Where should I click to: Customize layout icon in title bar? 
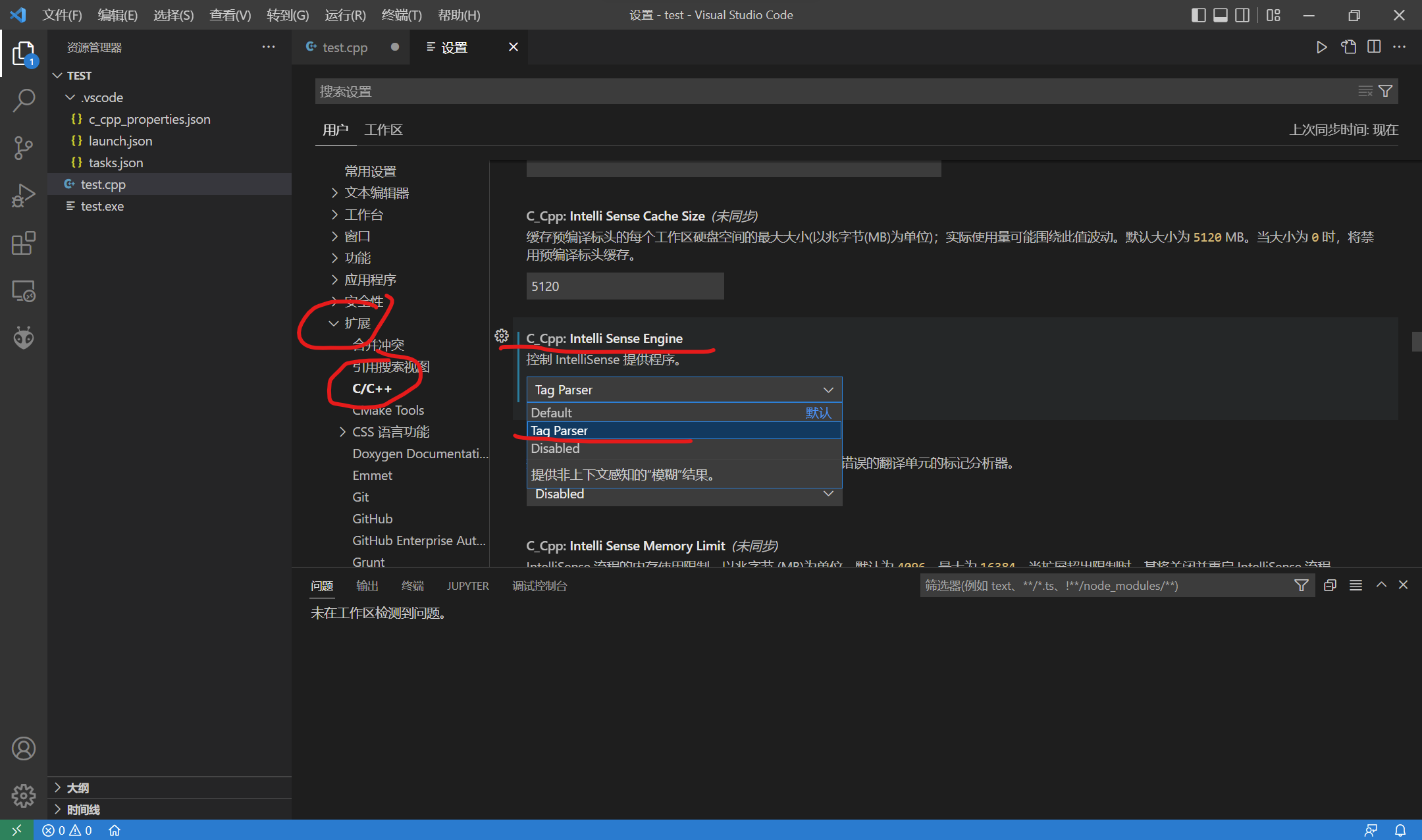point(1273,14)
